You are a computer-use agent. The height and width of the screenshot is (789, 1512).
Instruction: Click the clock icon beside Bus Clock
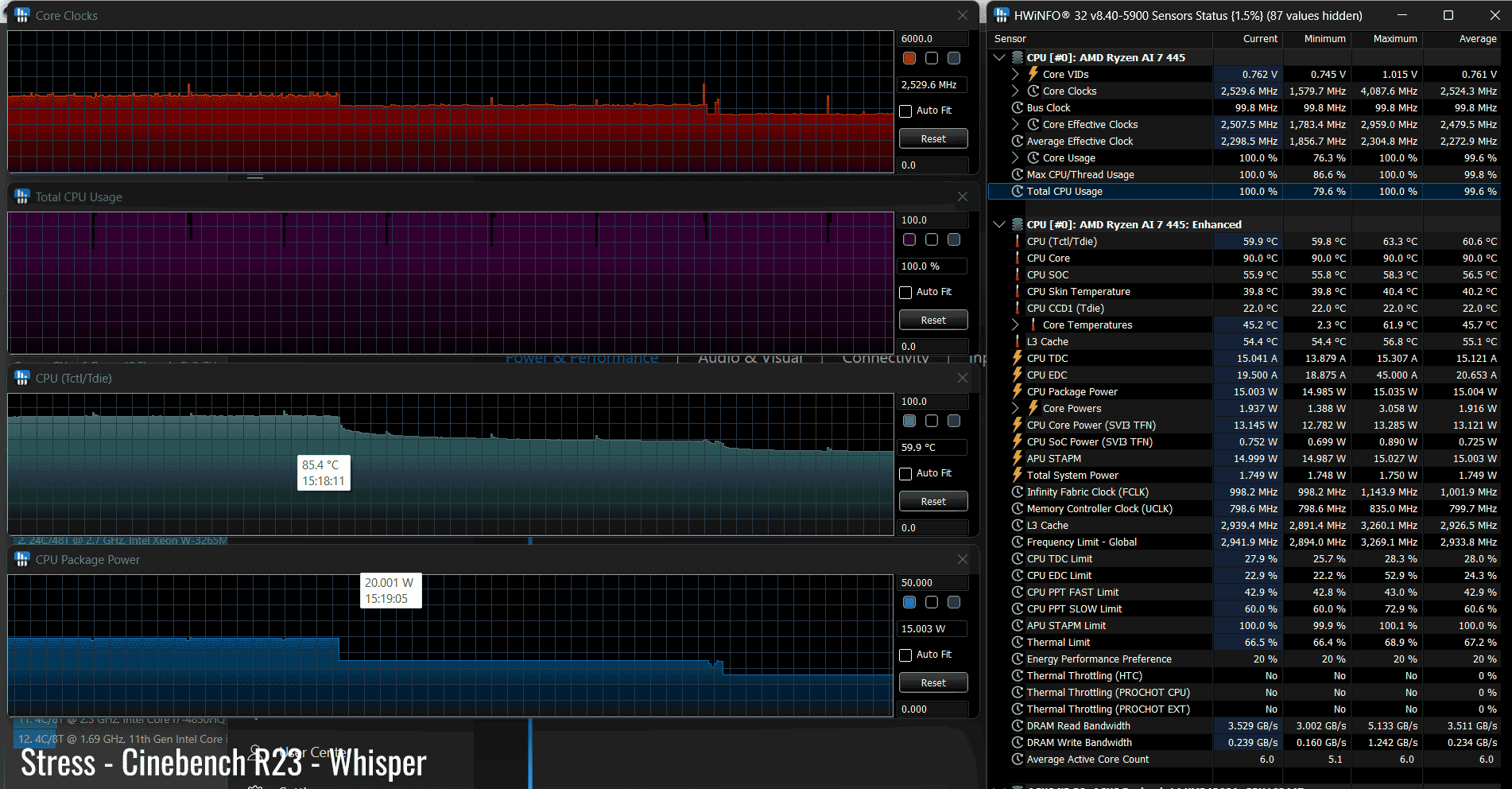(1017, 107)
